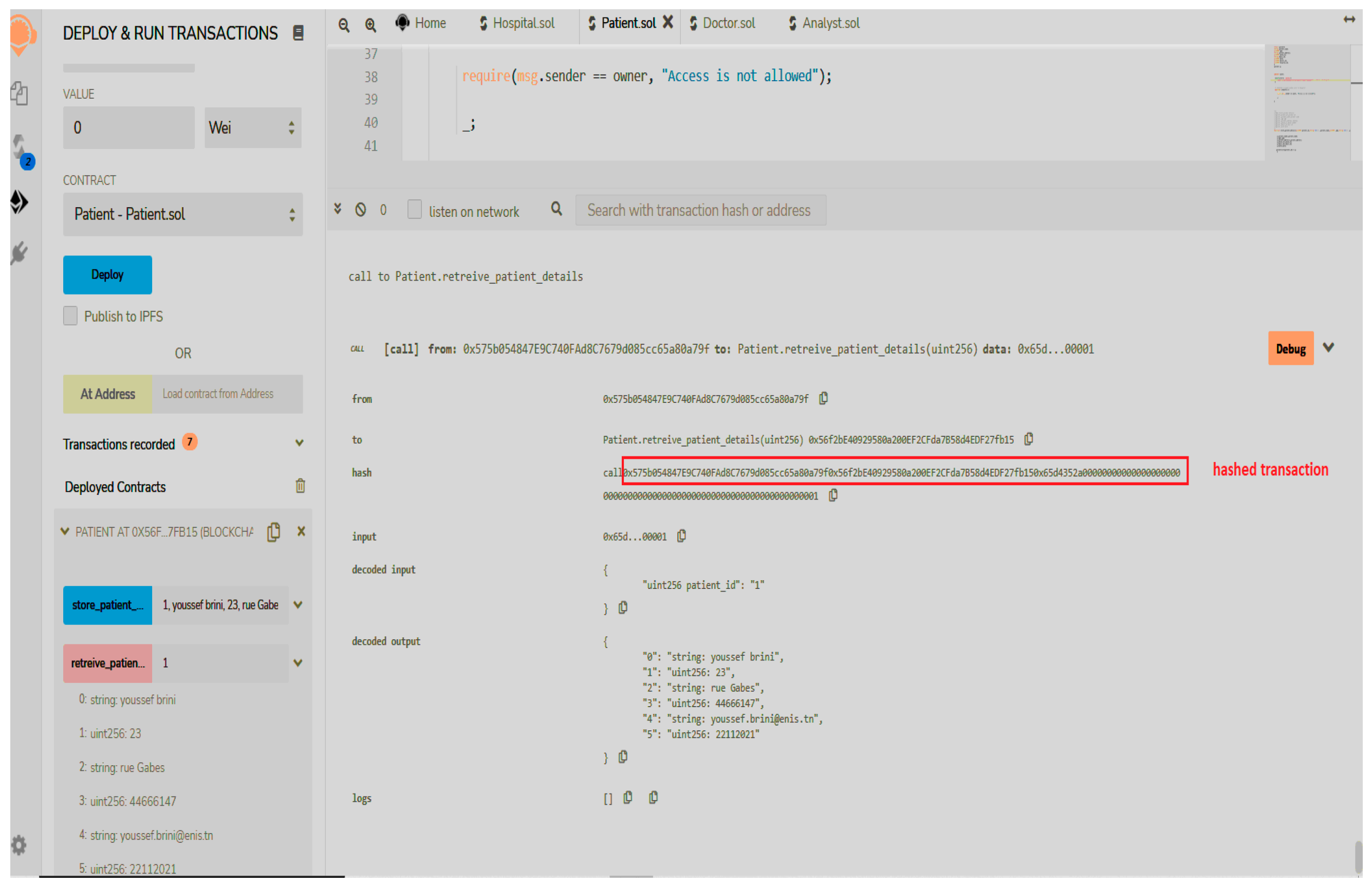Expand the Transactions recorded section

[x=299, y=443]
